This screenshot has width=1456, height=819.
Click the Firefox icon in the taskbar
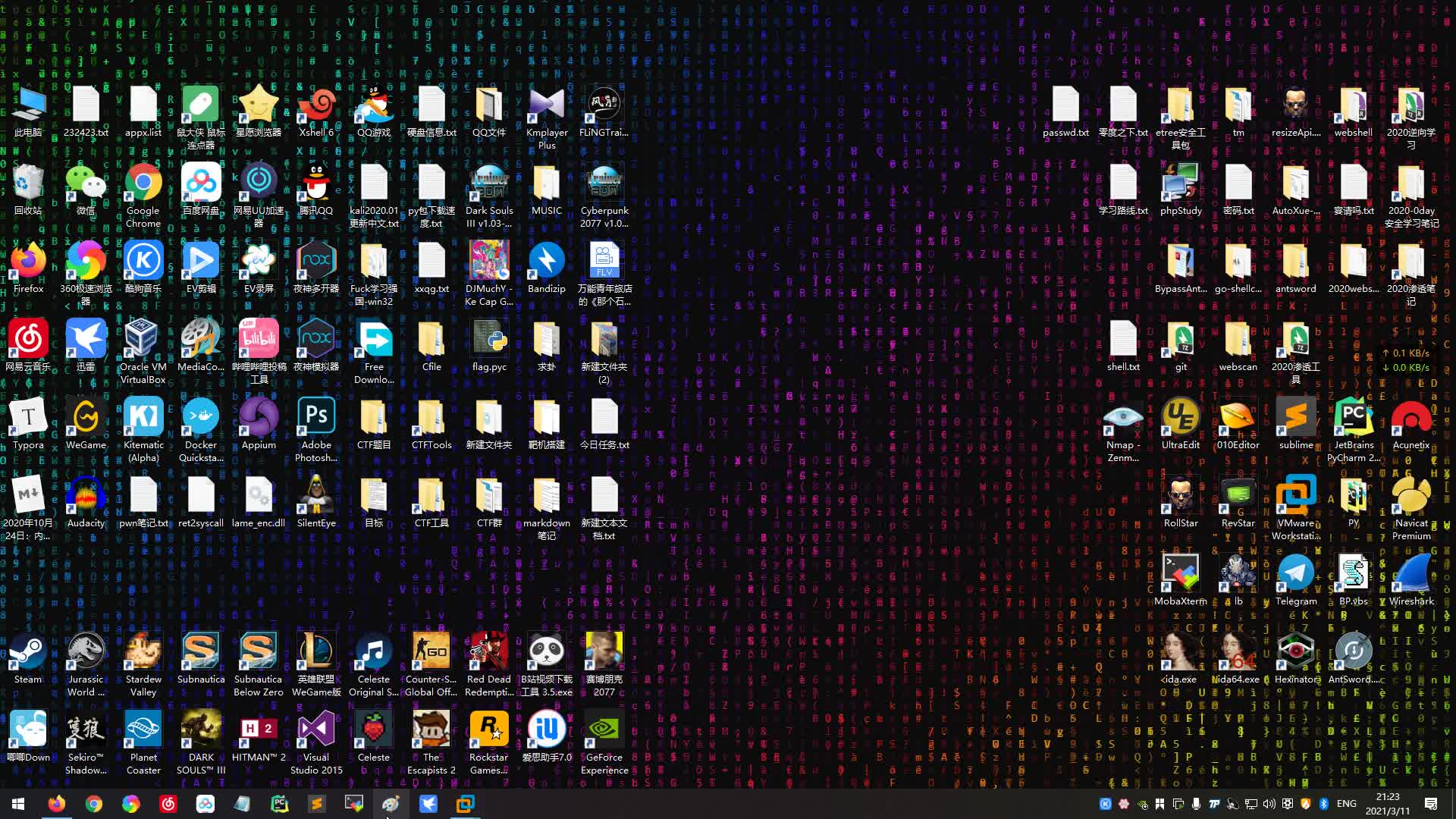(x=57, y=804)
